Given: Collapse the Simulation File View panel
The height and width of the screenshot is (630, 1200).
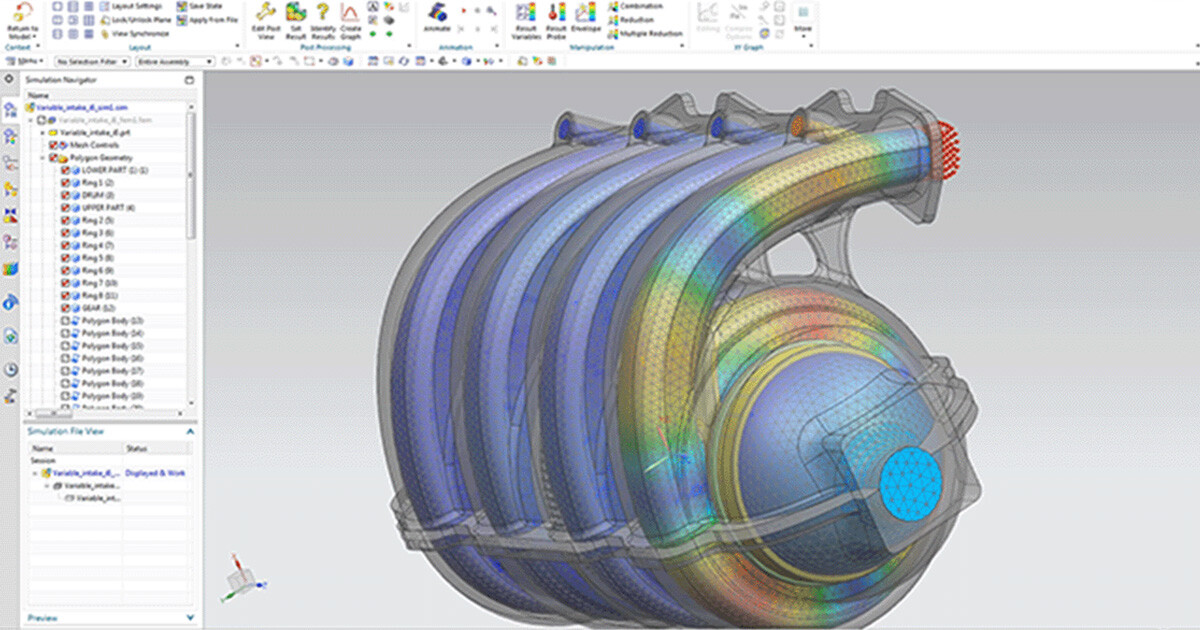Looking at the screenshot, I should 189,431.
